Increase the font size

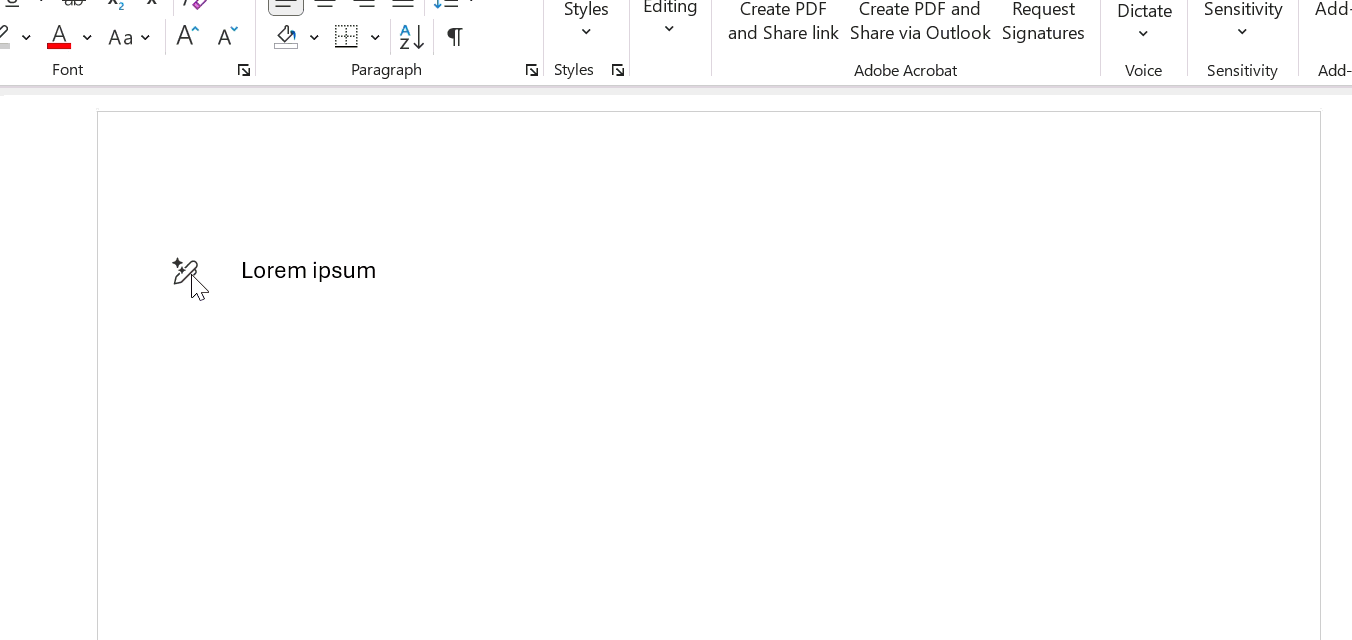187,37
